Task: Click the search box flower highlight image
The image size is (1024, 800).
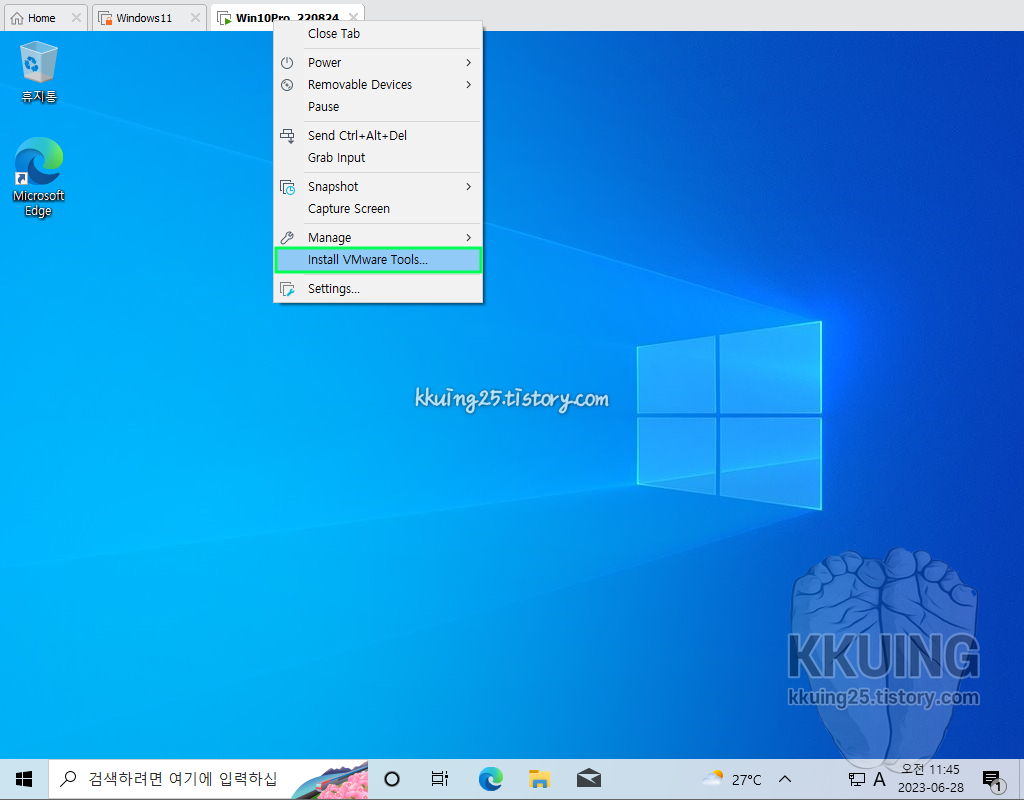Action: [x=330, y=780]
